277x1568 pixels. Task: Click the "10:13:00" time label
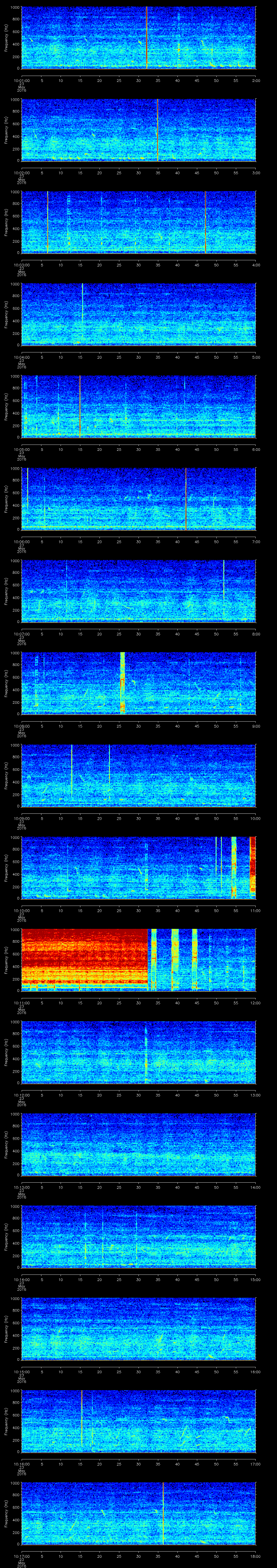(x=22, y=1187)
